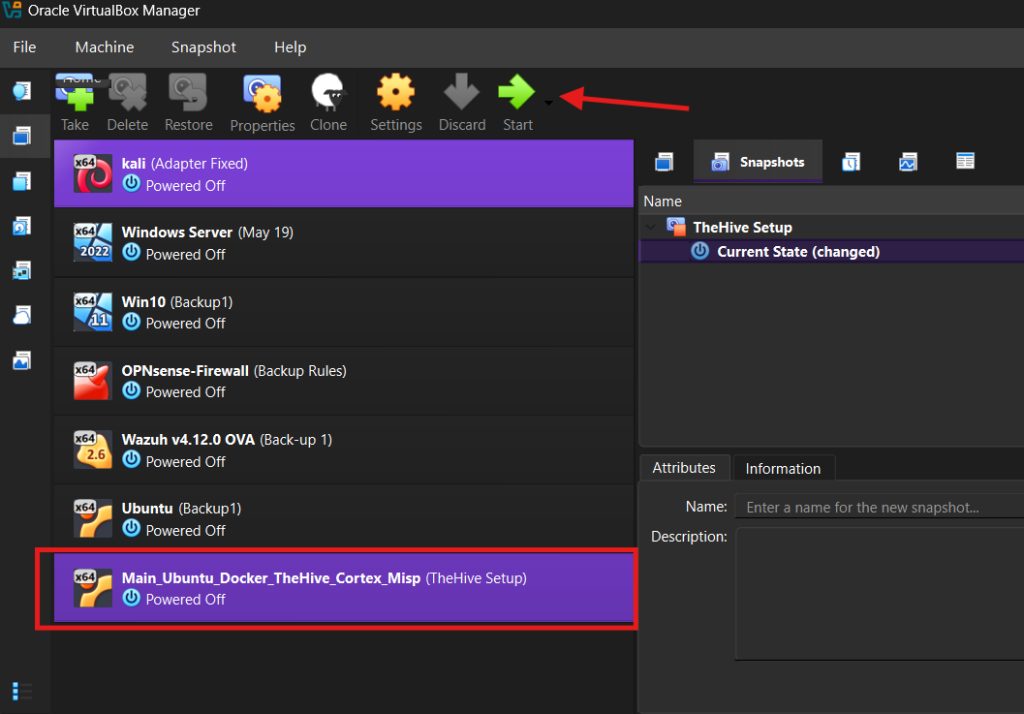The width and height of the screenshot is (1024, 714).
Task: Click the Discard saved state icon
Action: pos(461,96)
